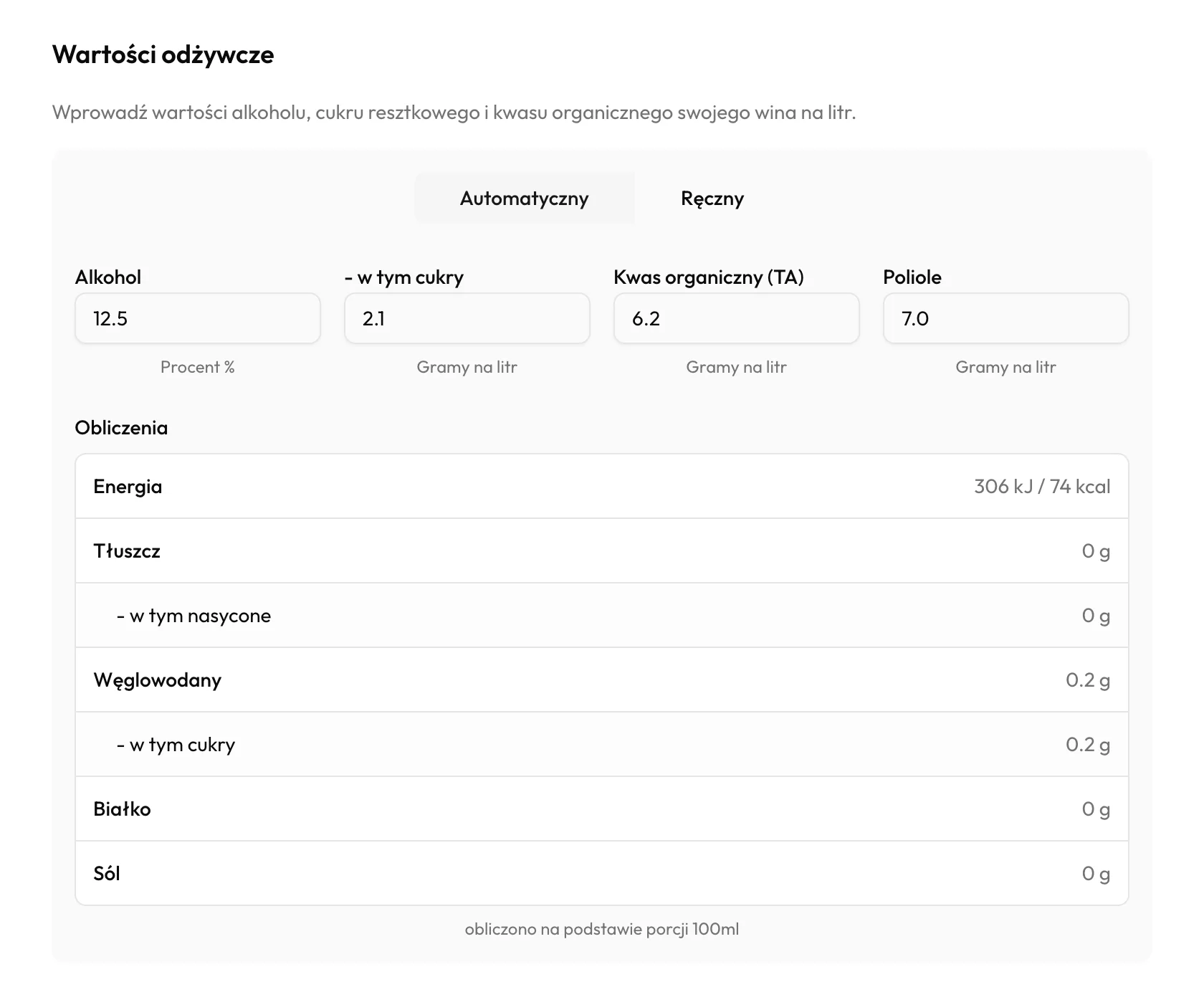Click the '- w tym nasycone' row label
Image resolution: width=1204 pixels, height=982 pixels.
193,616
